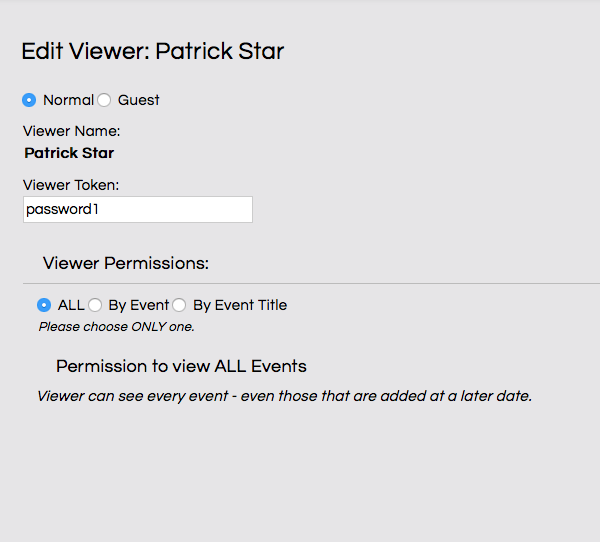The image size is (600, 542).
Task: Click the bold Patrick Star name text
Action: tap(69, 153)
